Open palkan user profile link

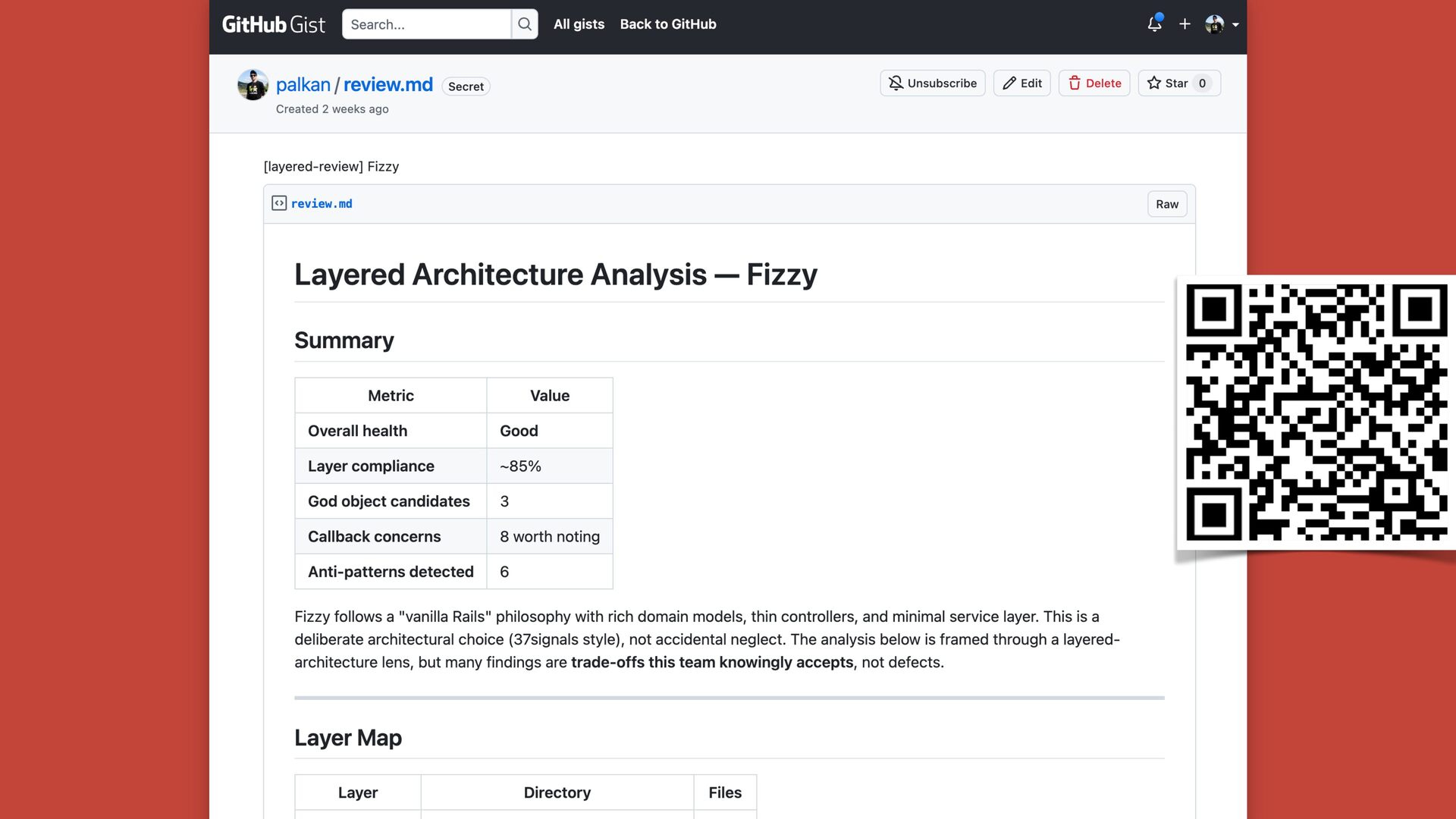coord(303,85)
